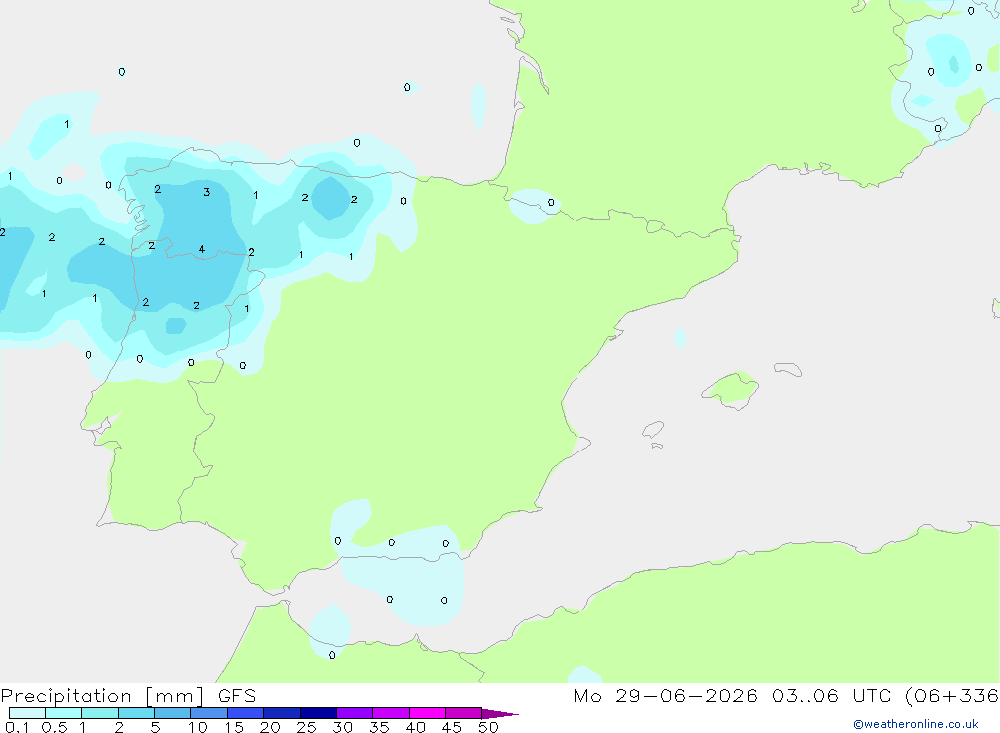Screen dimensions: 1000x733
Task: Click the "GFS" model label
Action: click(x=237, y=696)
